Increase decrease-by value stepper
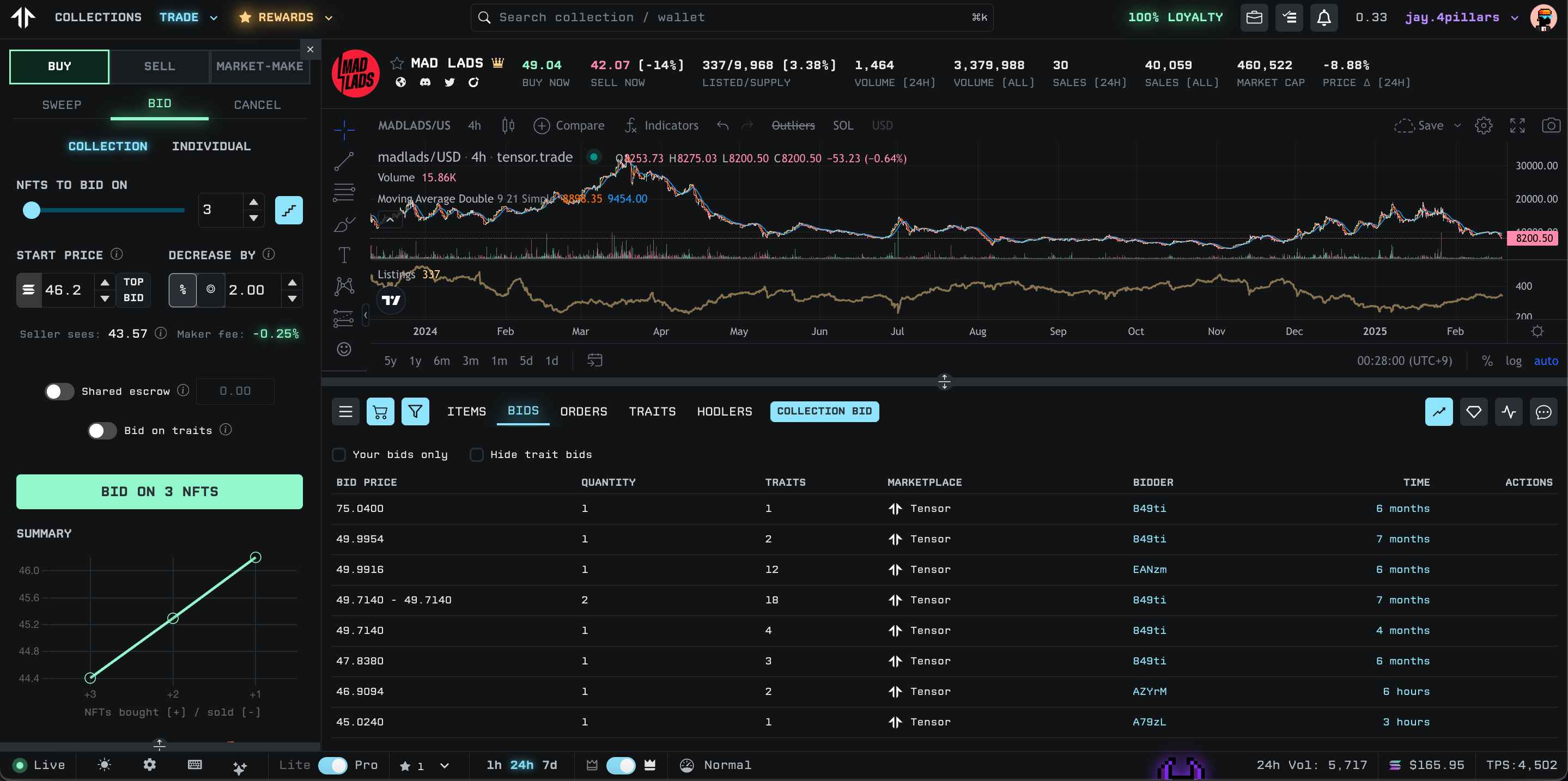This screenshot has width=1568, height=781. (292, 282)
